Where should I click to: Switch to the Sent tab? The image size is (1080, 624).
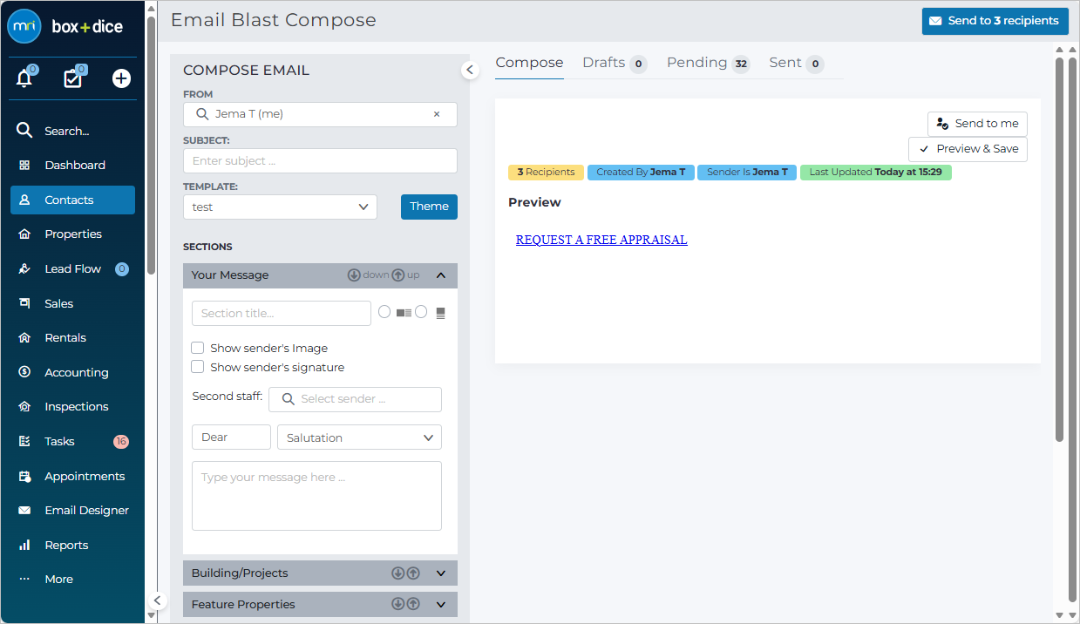pyautogui.click(x=796, y=63)
